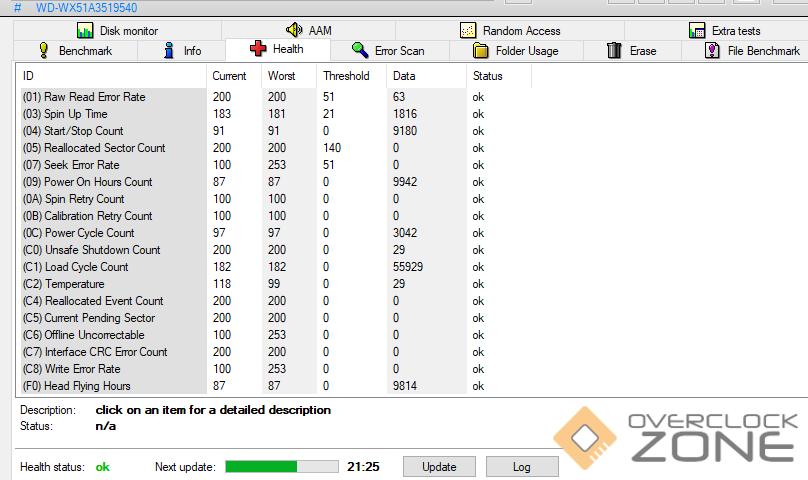Click the Benchmark light bulb icon
Viewport: 808px width, 480px height.
click(44, 51)
